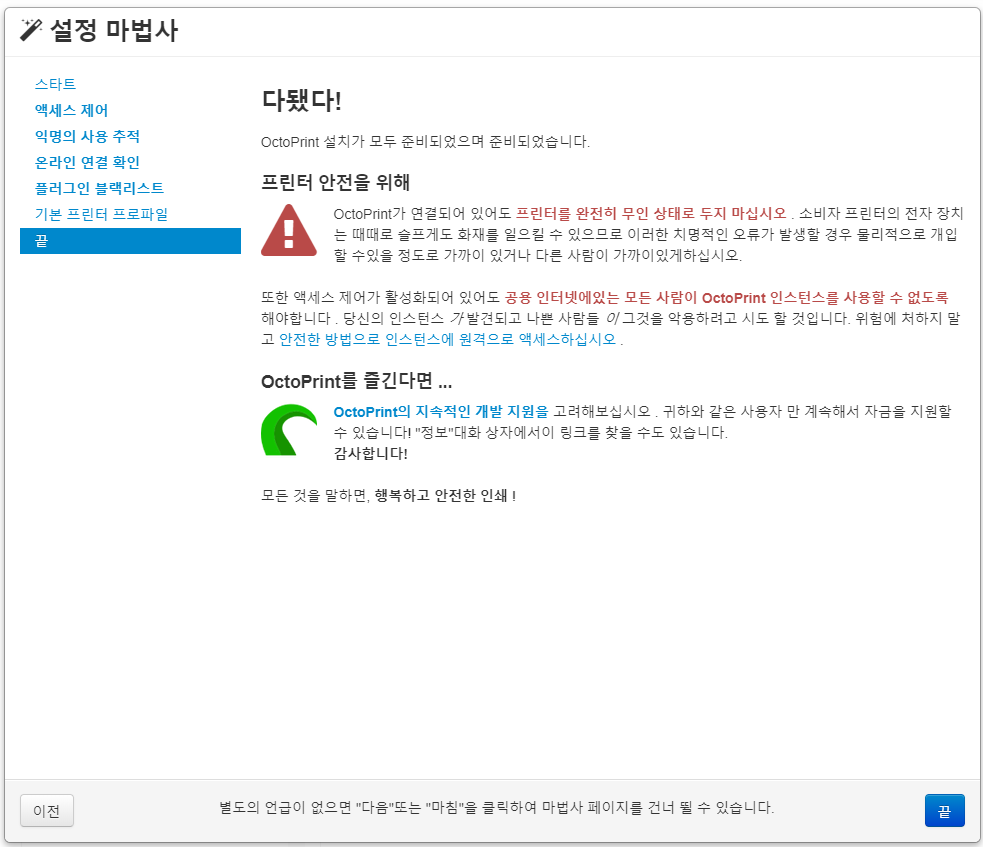Click the 프린터 안전을 위해 heading
Screen dimensions: 983x847
(x=335, y=182)
